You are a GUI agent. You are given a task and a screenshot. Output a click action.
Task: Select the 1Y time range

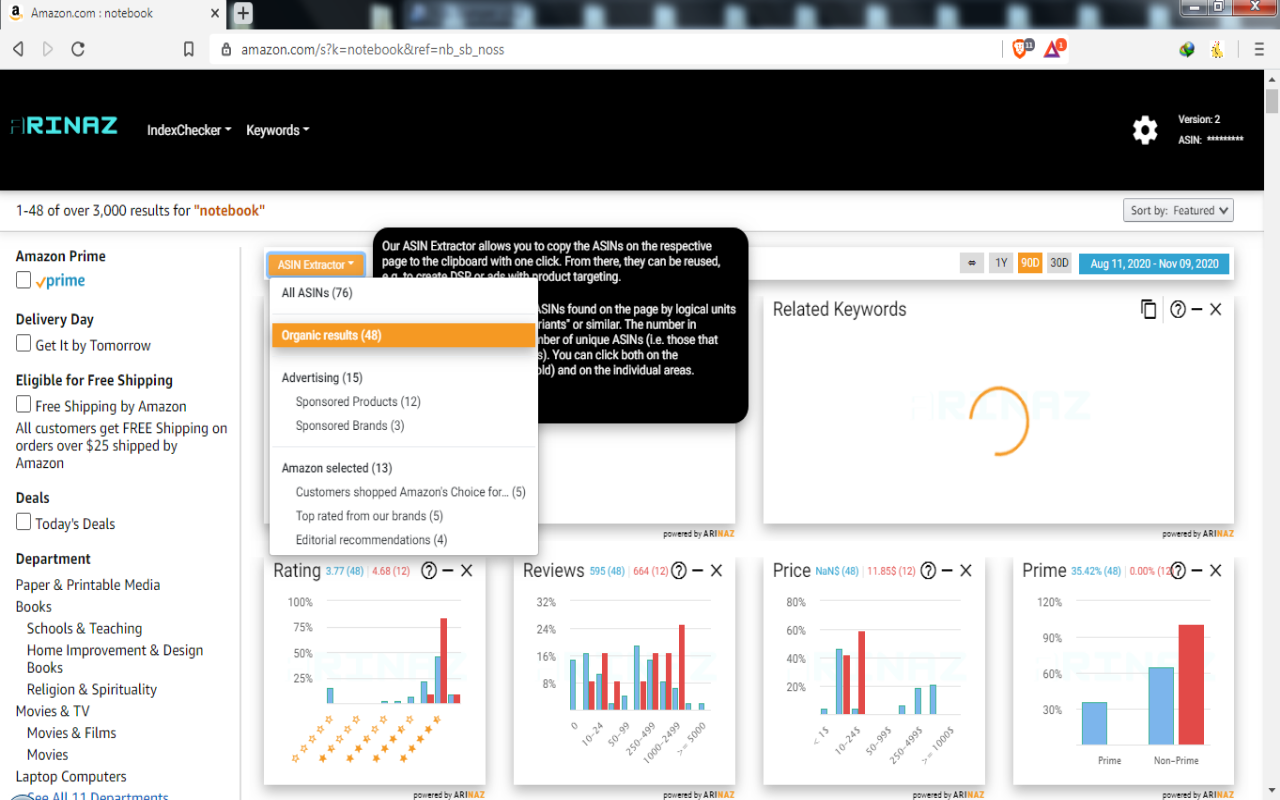click(1001, 263)
